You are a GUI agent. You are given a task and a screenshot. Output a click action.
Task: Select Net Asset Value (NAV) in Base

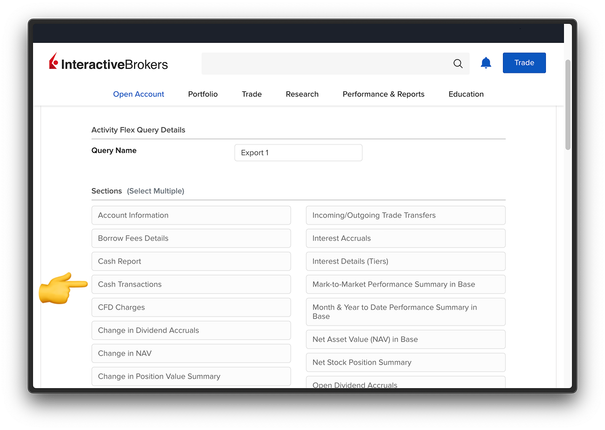click(406, 339)
